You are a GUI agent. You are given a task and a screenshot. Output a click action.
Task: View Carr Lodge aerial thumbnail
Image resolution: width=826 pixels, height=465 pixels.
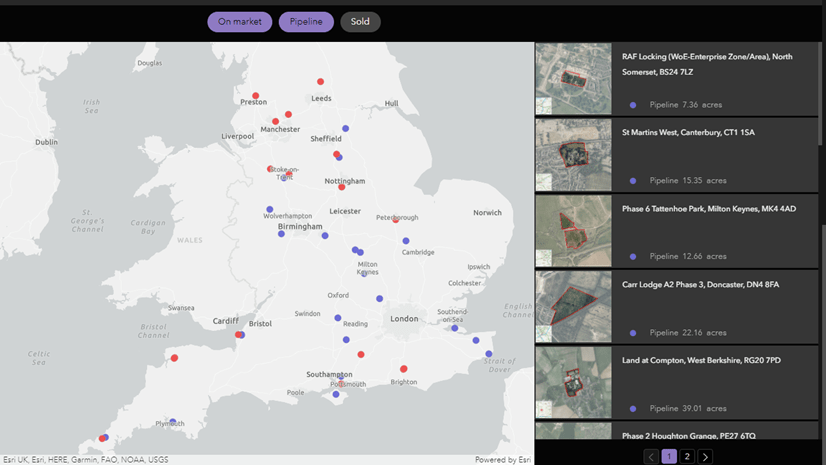tap(574, 306)
